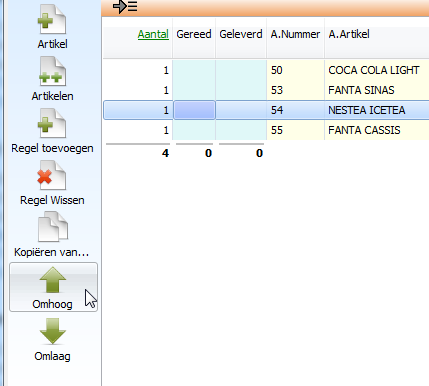Image resolution: width=429 pixels, height=386 pixels.
Task: Click article number 50 cell
Action: tap(295, 70)
